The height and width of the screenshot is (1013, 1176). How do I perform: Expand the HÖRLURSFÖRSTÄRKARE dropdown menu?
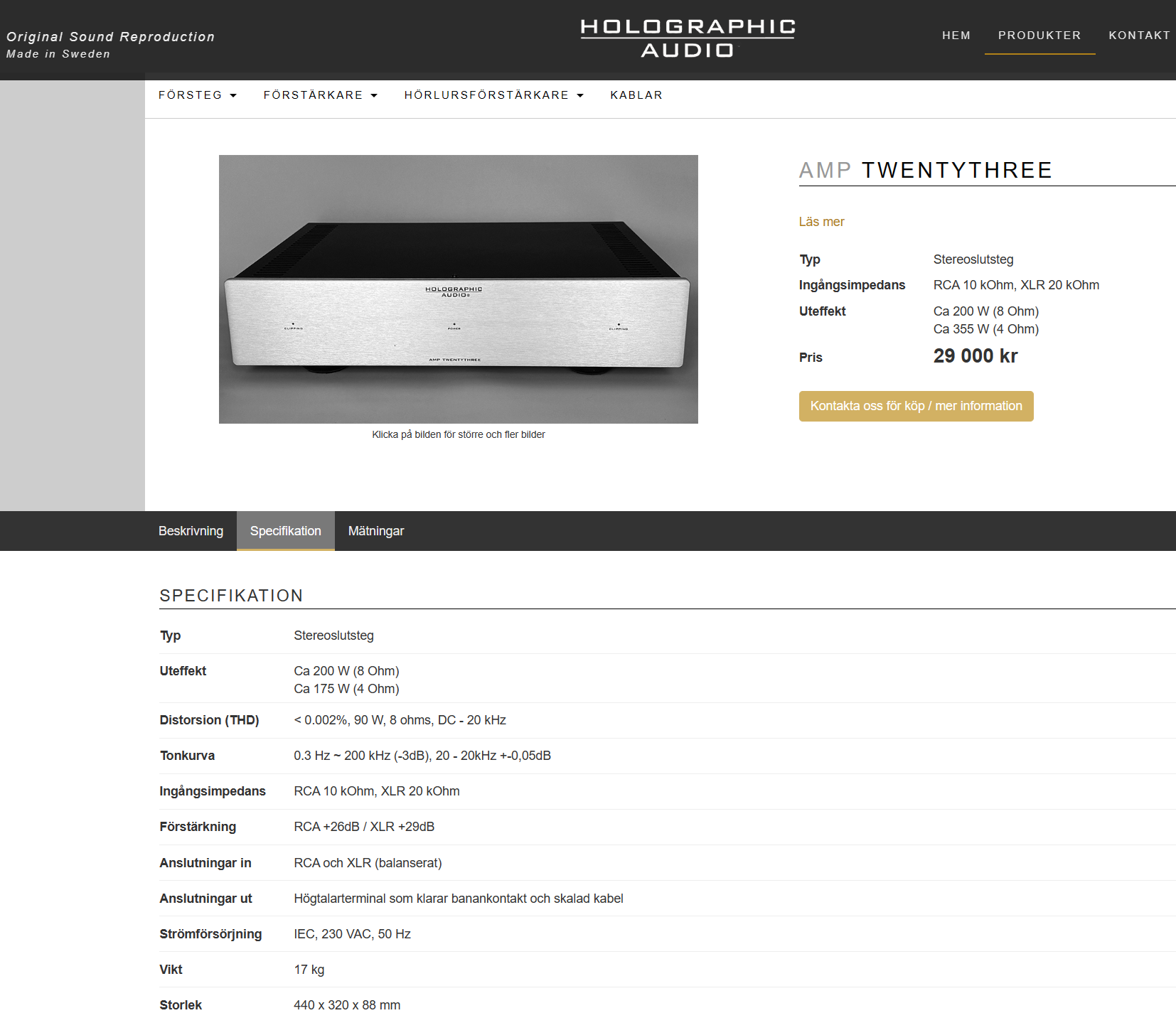(x=494, y=95)
